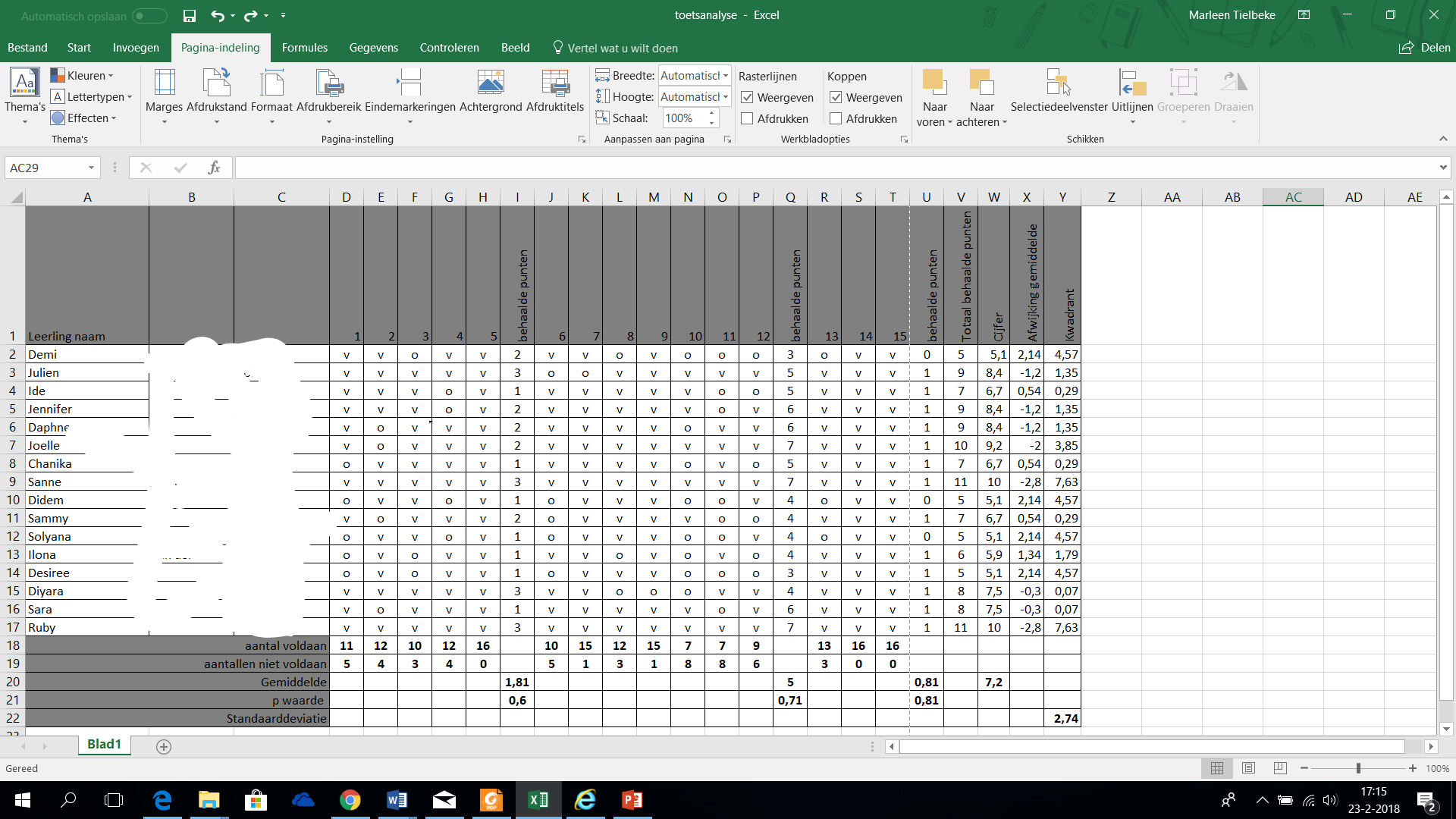Toggle the Automatisch opslaan switch
Viewport: 1456px width, 819px height.
149,16
